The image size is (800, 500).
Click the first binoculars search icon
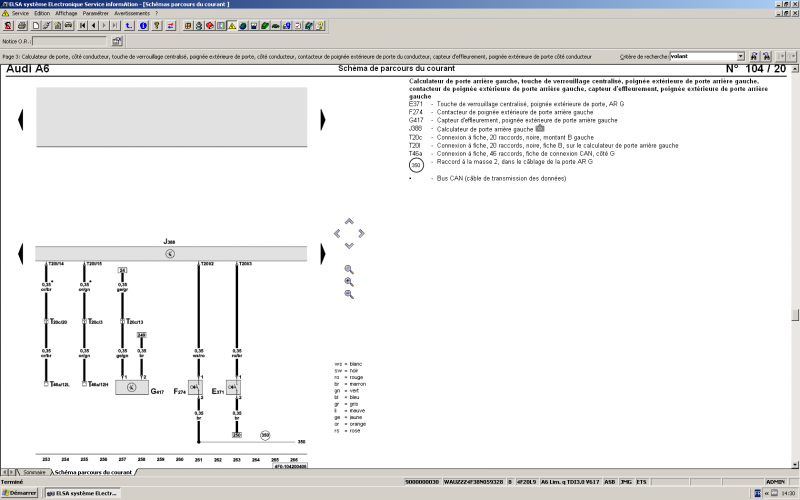point(754,57)
